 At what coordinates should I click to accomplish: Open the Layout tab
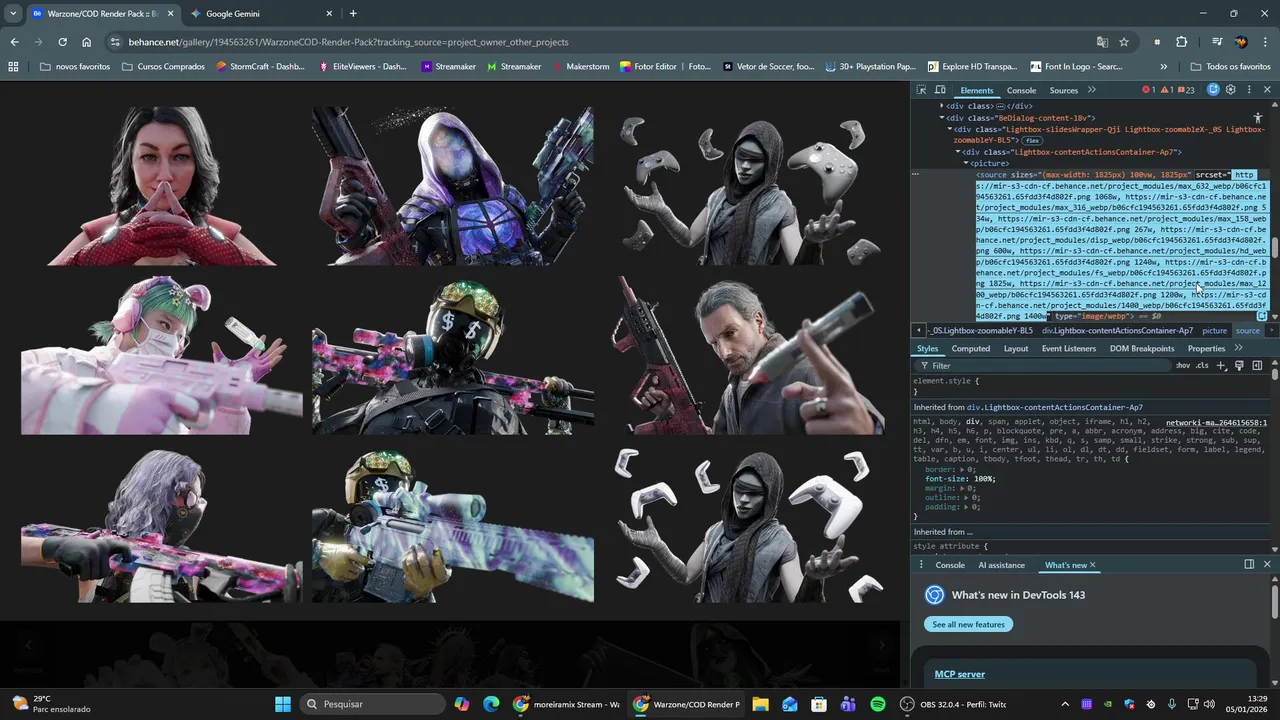coord(1016,348)
